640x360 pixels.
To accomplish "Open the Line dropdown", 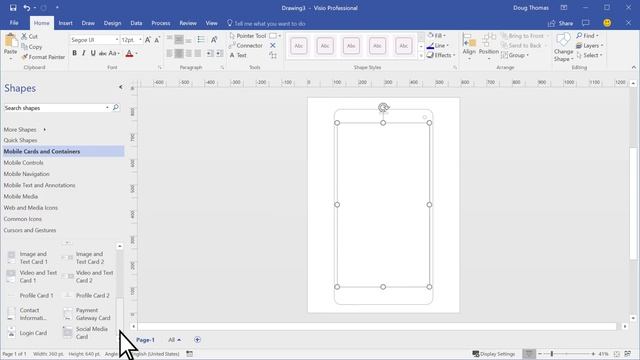I will [x=438, y=45].
